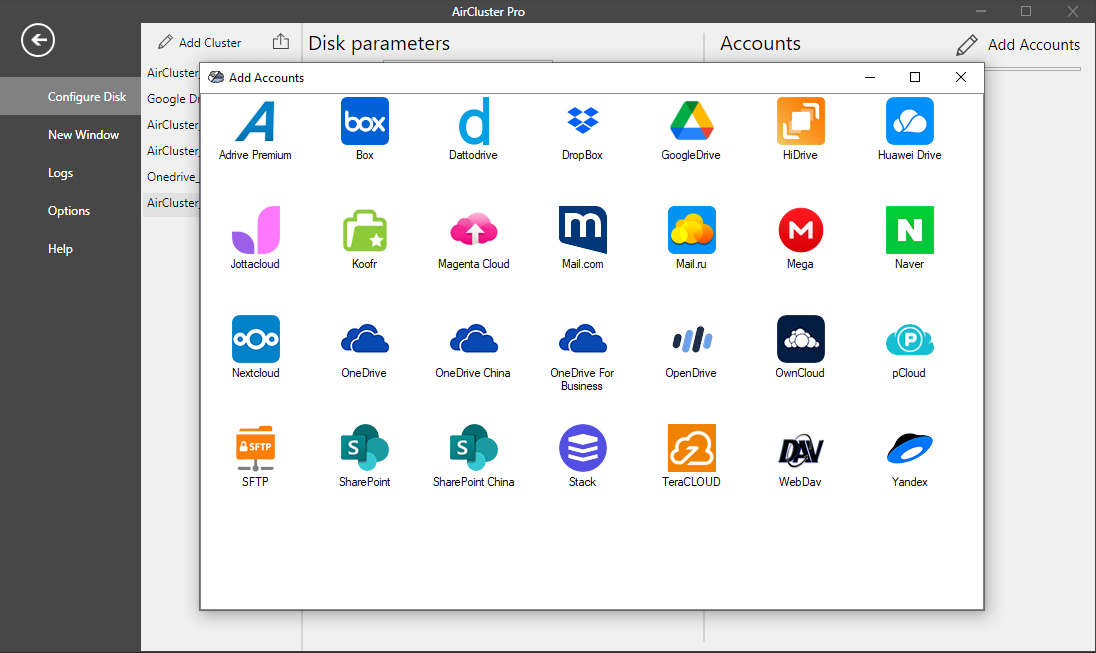Screen dimensions: 1096x653
Task: Pick the WebDav connection icon
Action: click(x=800, y=449)
